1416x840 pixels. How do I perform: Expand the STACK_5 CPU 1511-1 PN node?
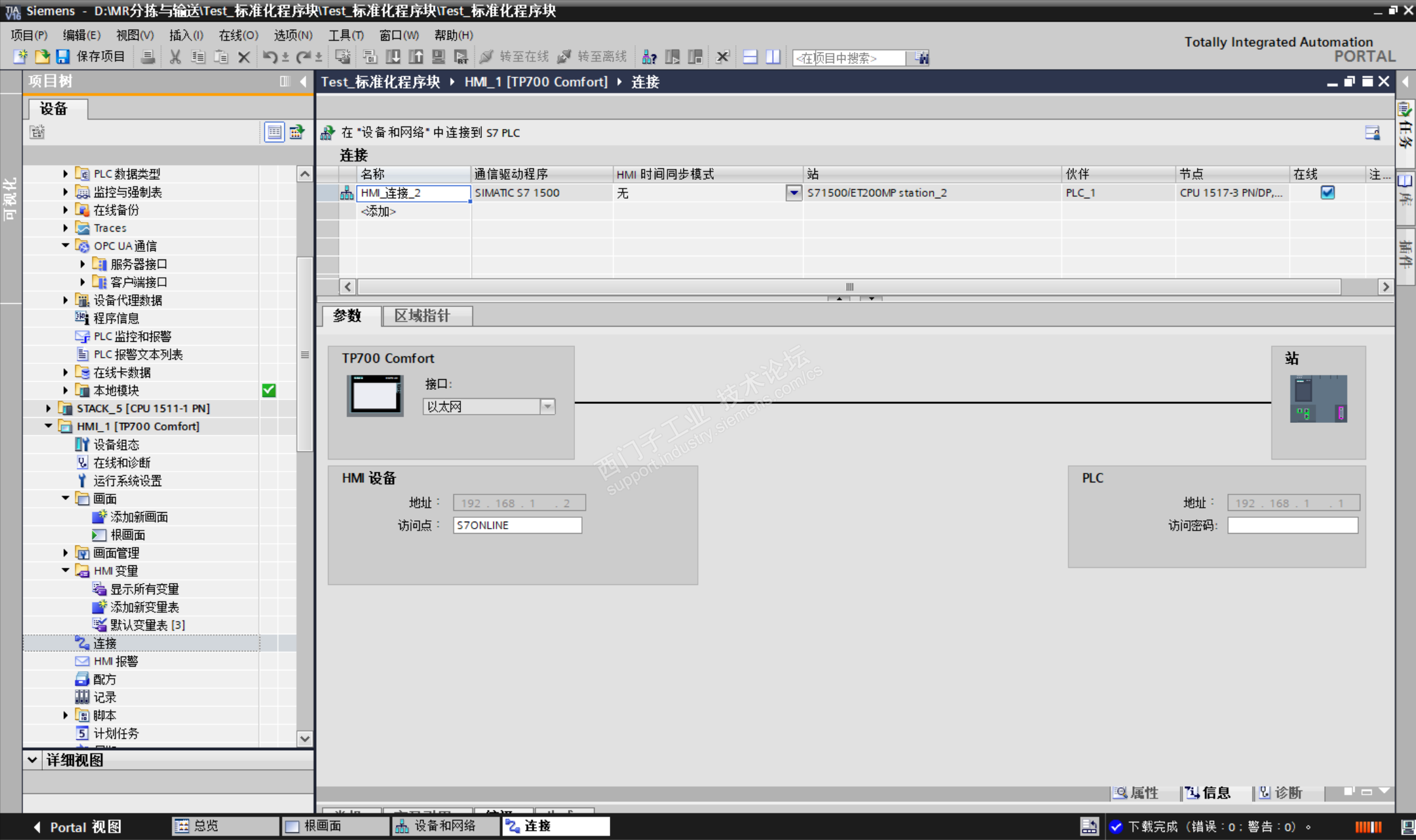tap(49, 408)
